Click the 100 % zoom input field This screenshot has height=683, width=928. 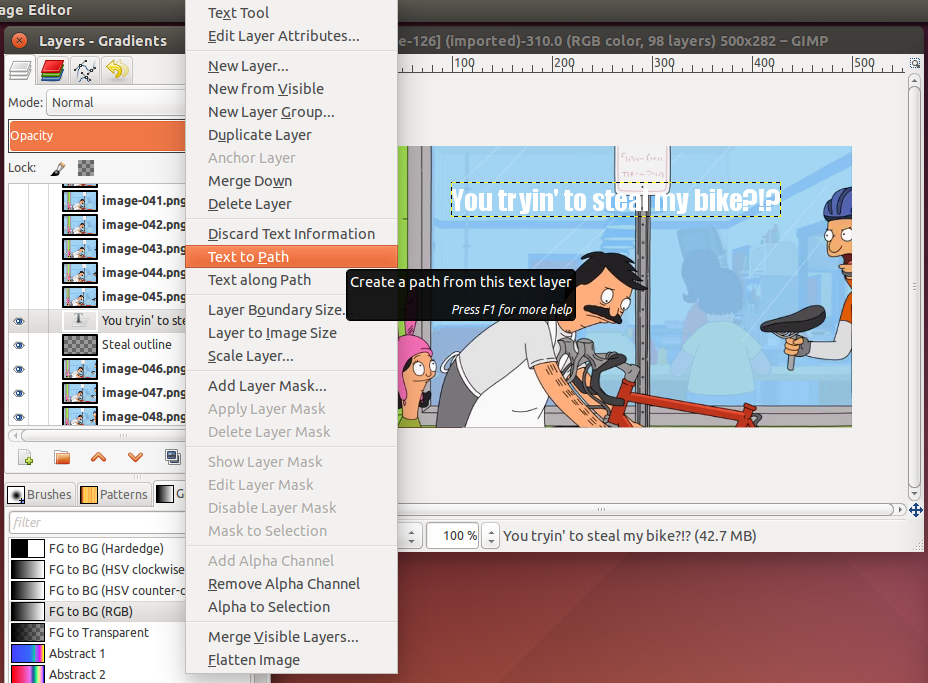coord(452,536)
